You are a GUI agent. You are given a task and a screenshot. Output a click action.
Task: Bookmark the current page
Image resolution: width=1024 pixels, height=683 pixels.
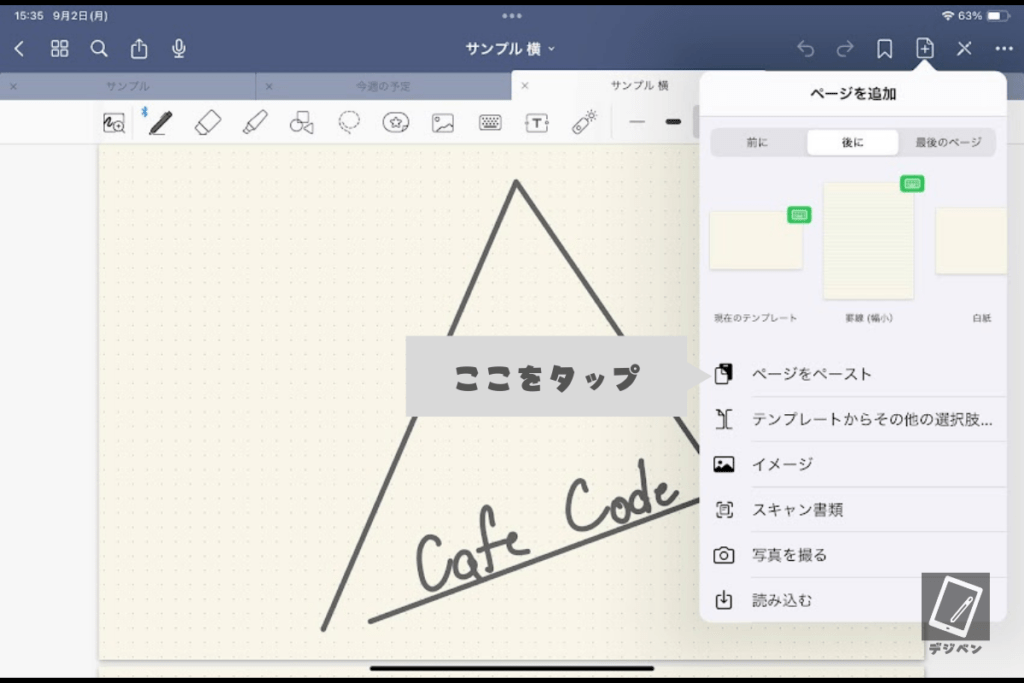[884, 48]
